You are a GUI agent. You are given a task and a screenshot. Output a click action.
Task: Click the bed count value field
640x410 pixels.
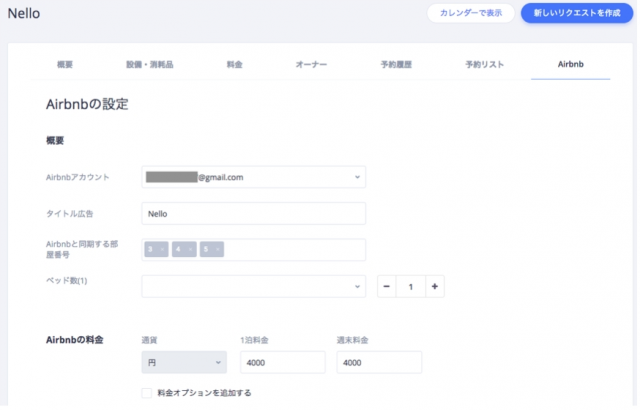[411, 287]
